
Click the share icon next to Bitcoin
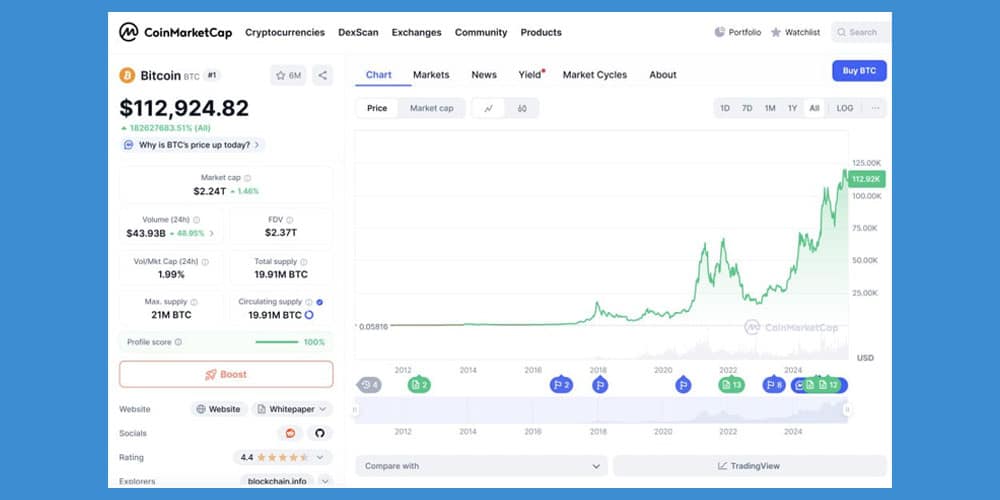point(323,75)
